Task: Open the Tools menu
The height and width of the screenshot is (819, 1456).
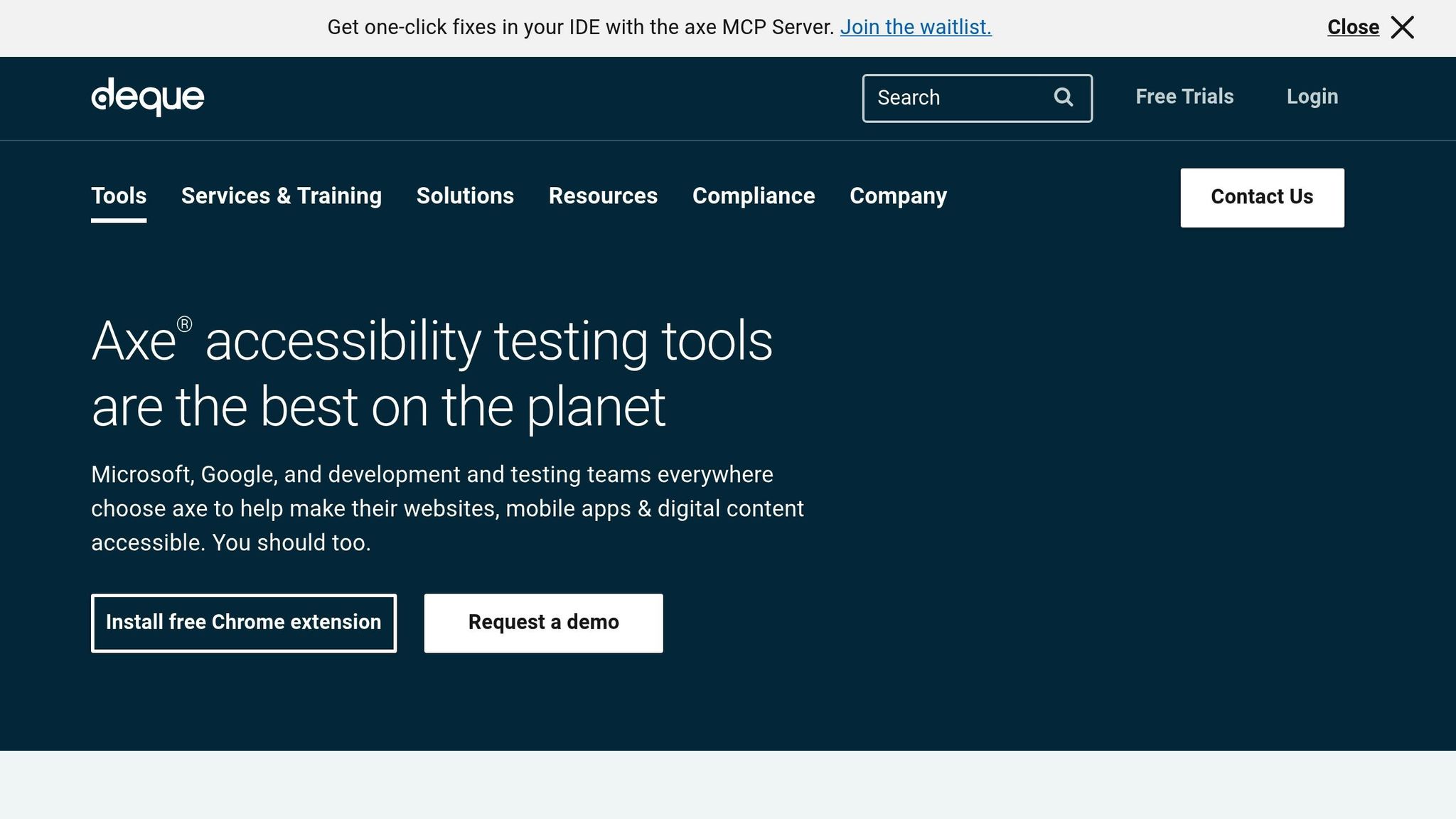Action: tap(119, 196)
